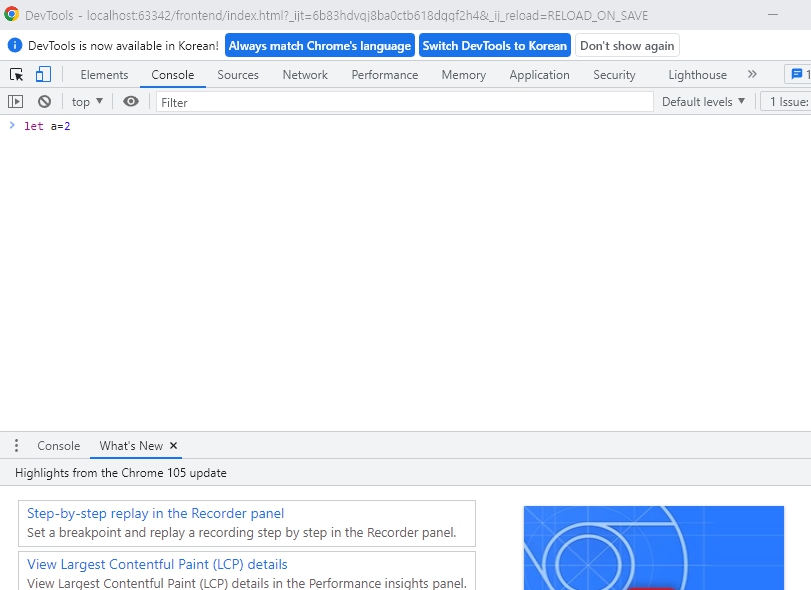This screenshot has height=590, width=811.
Task: Click the 1 Issue button
Action: click(x=787, y=102)
